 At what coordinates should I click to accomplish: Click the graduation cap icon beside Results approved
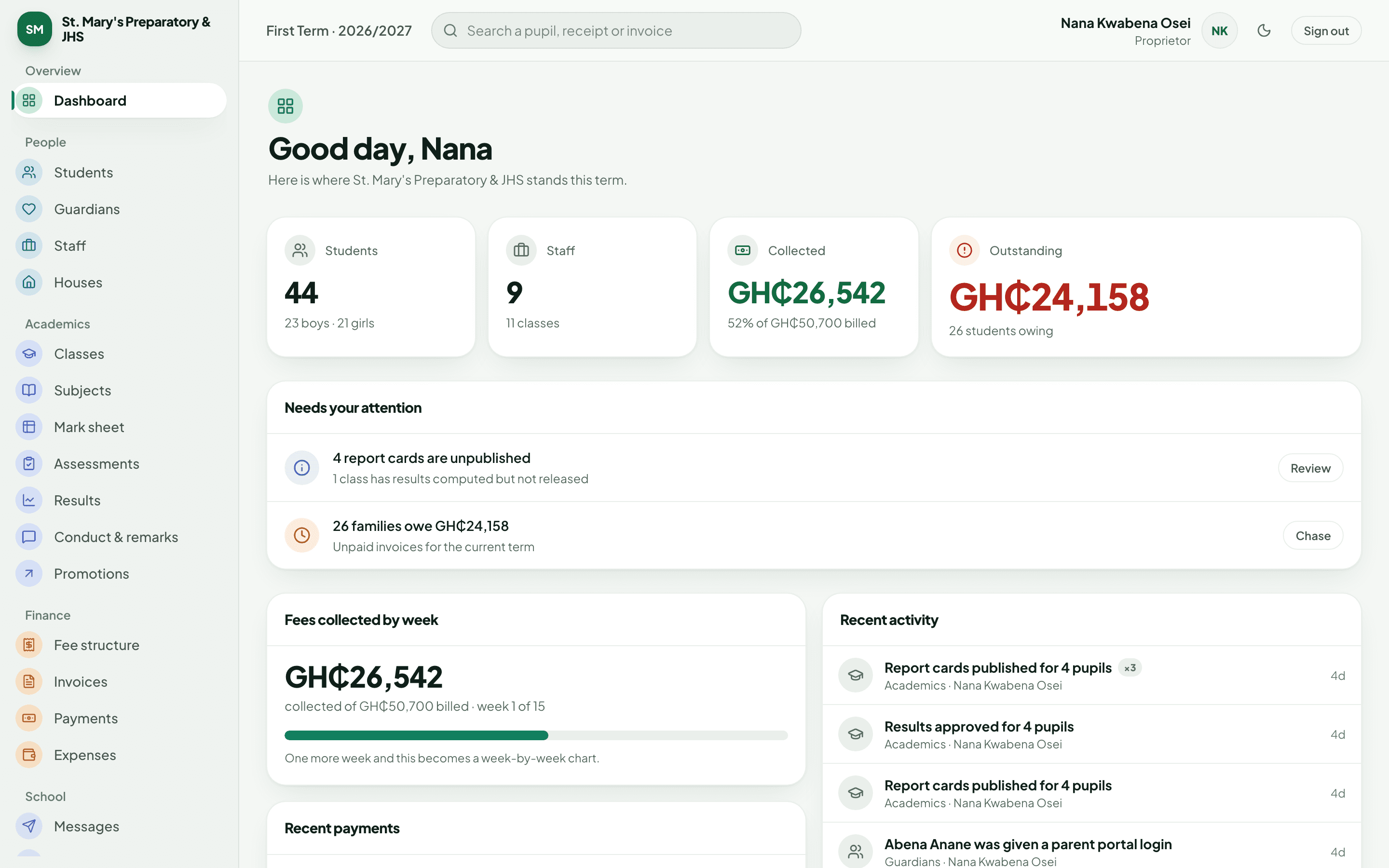855,734
